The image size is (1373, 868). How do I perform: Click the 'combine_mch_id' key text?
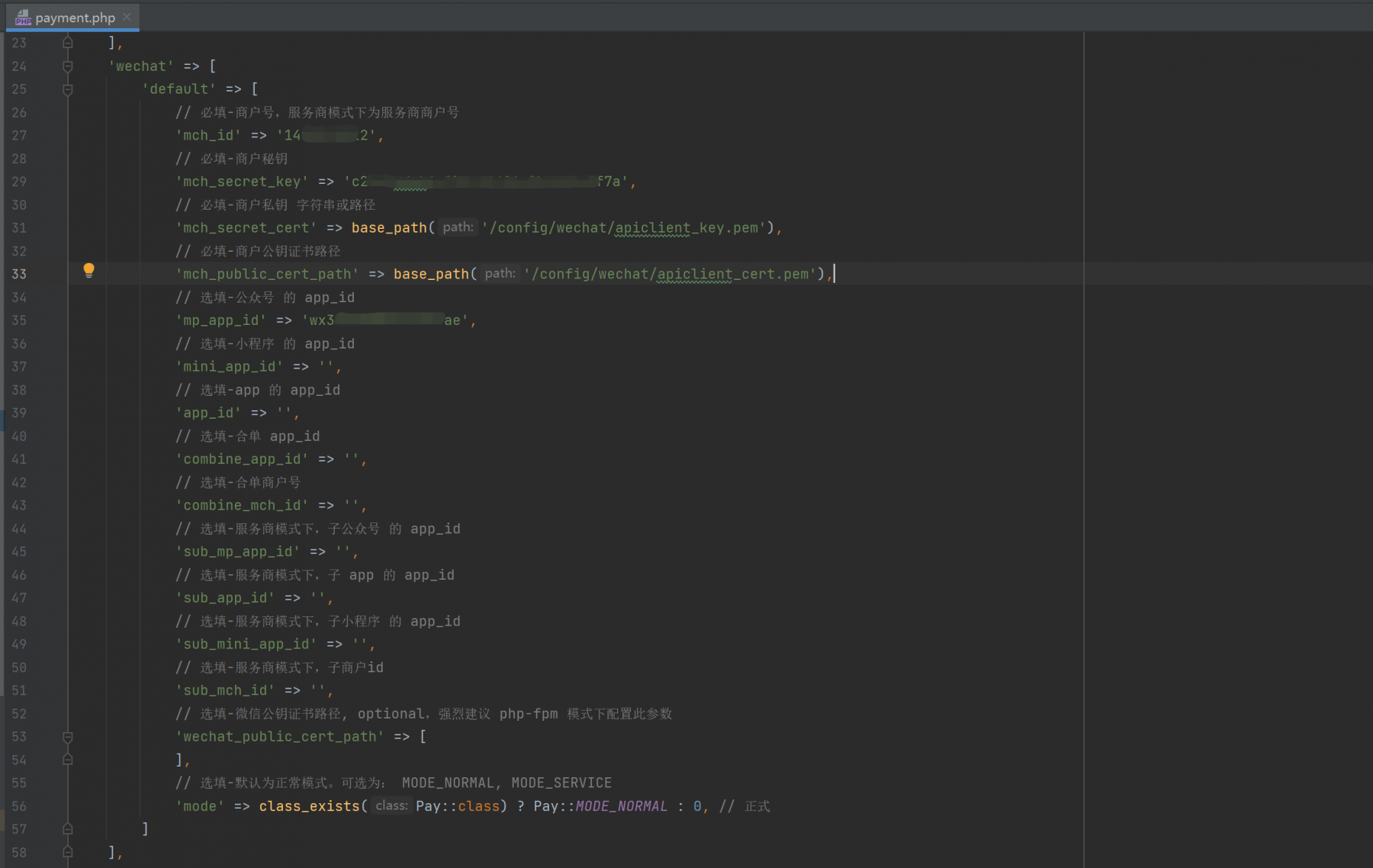click(242, 505)
